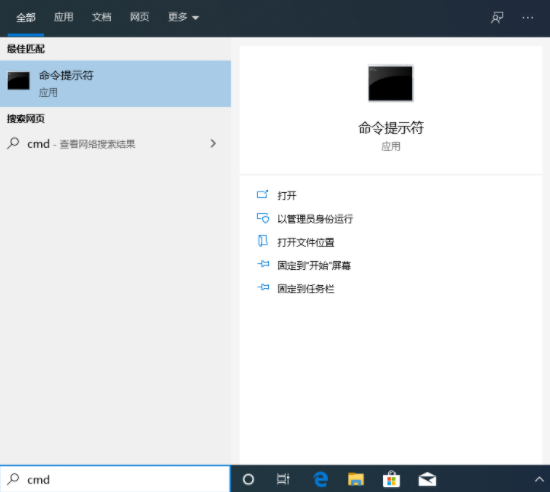This screenshot has height=492, width=550.
Task: Switch to the 文档 tab
Action: point(101,17)
